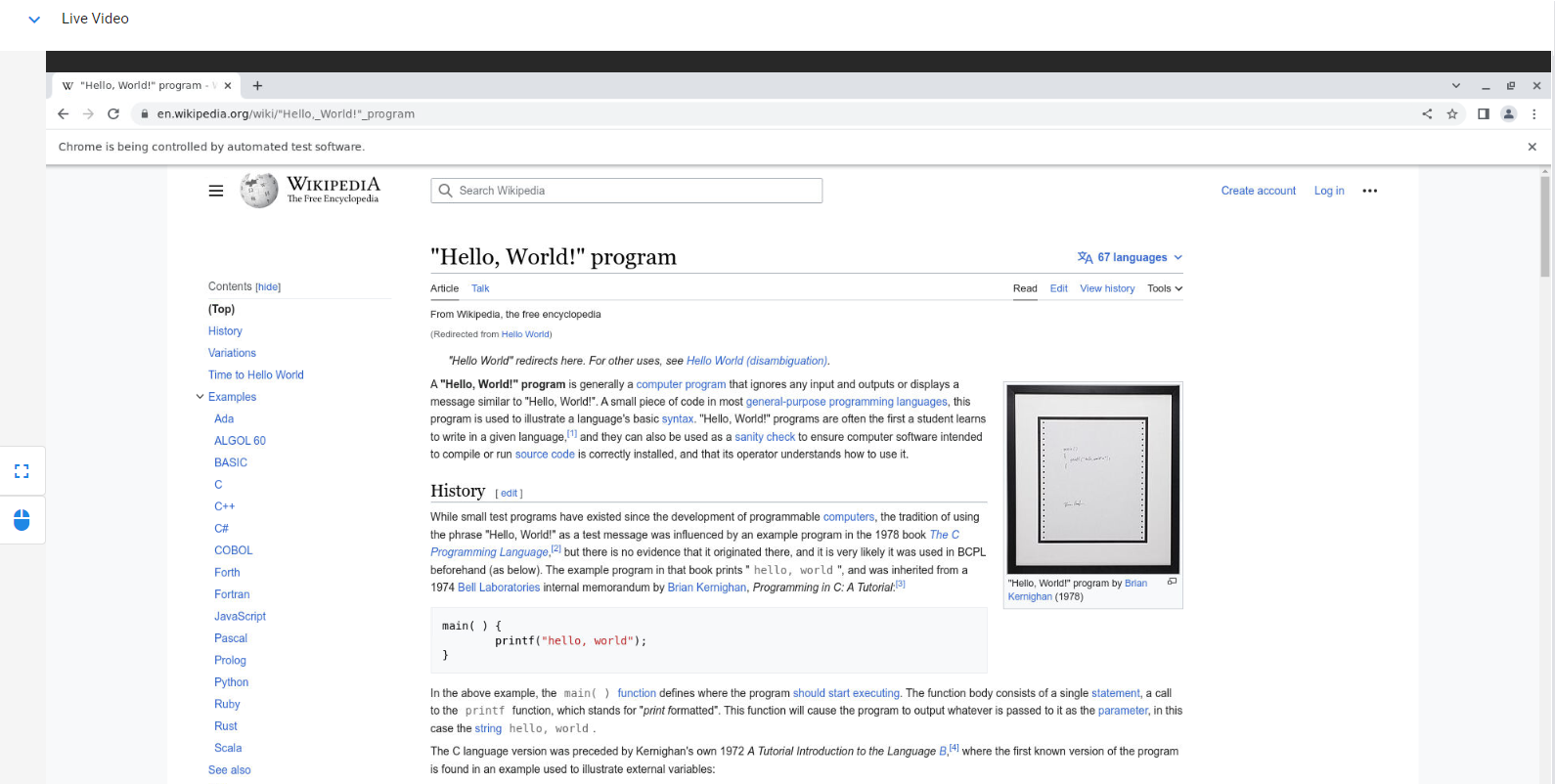
Task: Open Chrome three-dot menu
Action: click(x=1534, y=114)
